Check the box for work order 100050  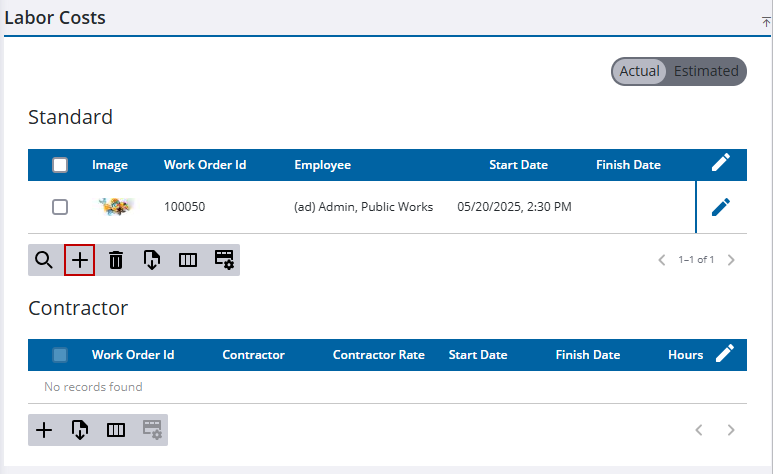pyautogui.click(x=60, y=207)
